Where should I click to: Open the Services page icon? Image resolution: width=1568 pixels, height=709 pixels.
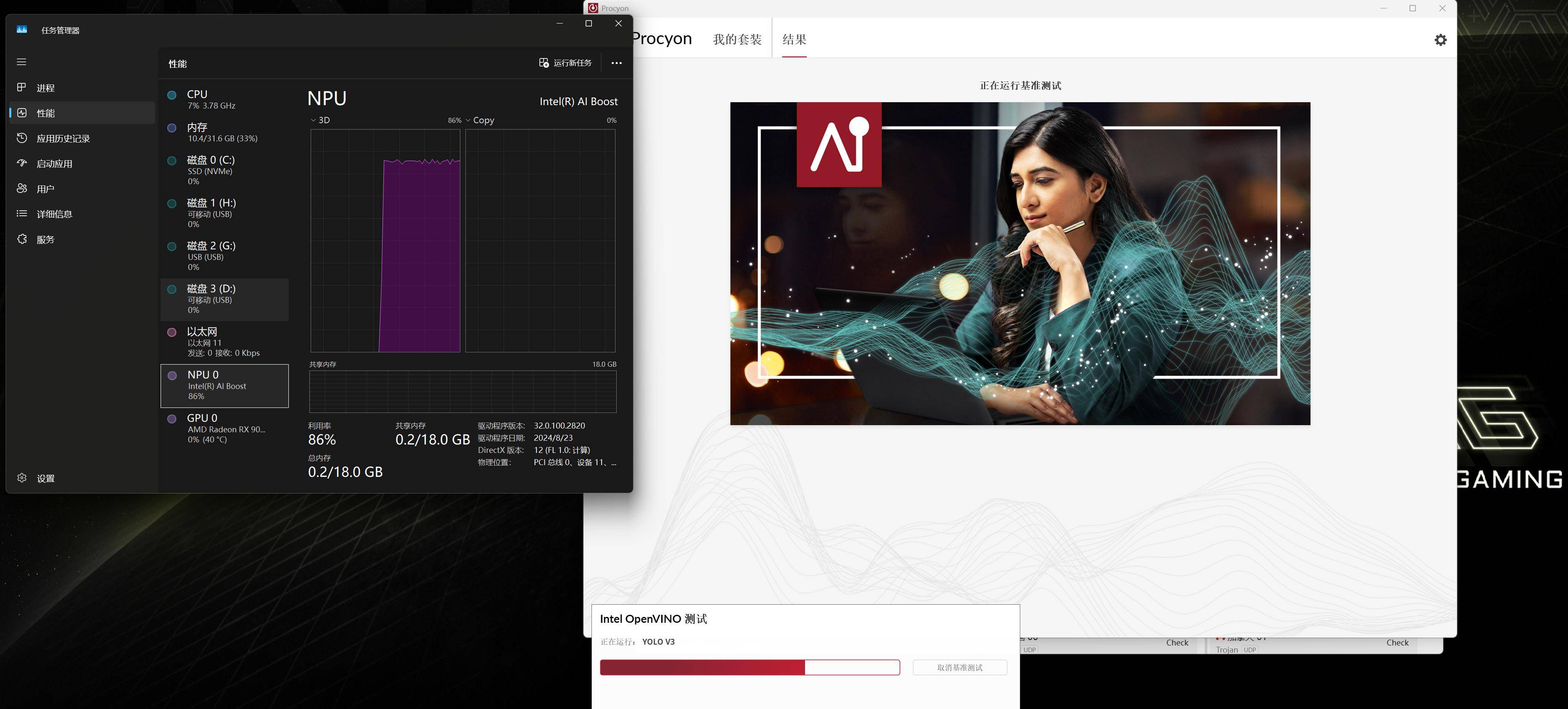22,239
